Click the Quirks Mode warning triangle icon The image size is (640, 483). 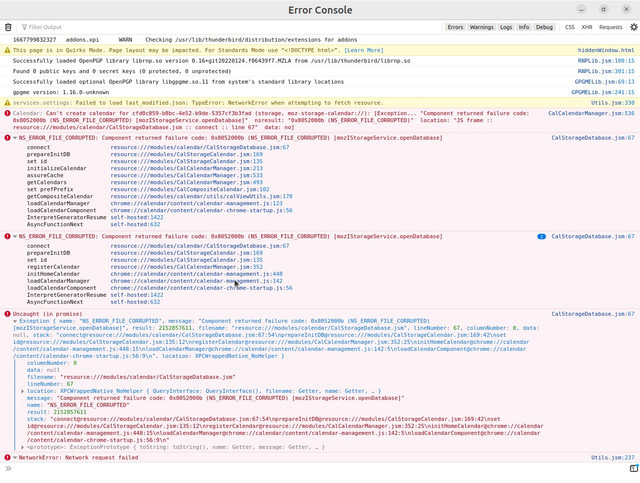(x=7, y=50)
